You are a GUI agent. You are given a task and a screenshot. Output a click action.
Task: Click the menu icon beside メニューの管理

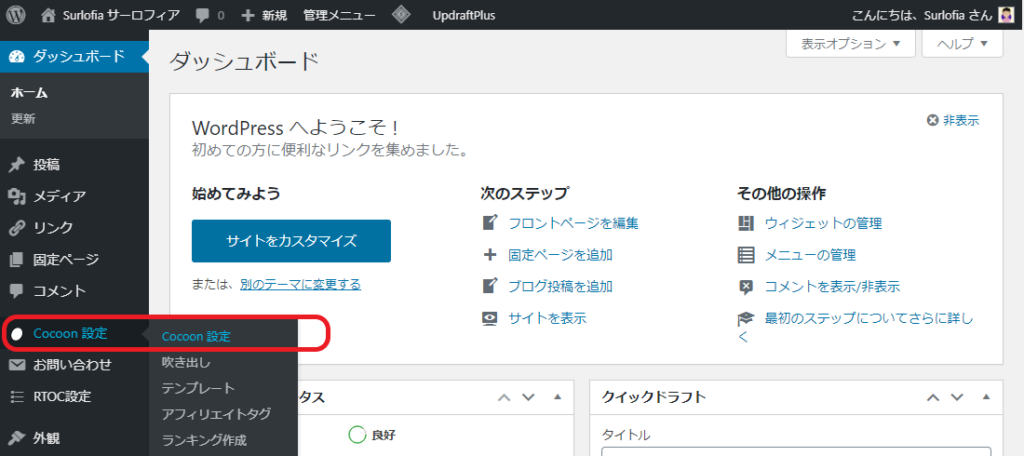pyautogui.click(x=745, y=255)
